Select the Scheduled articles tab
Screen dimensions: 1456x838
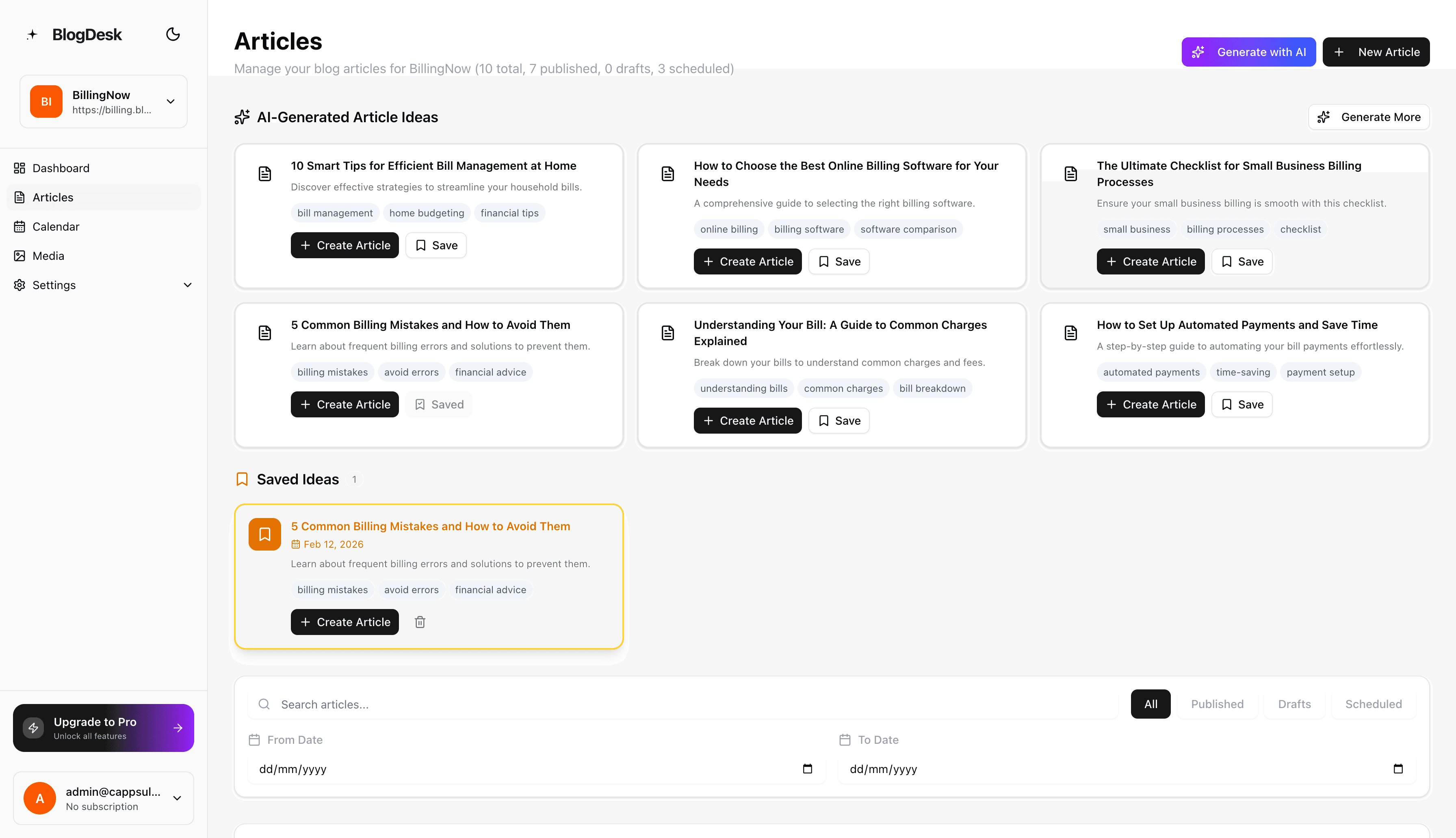[1373, 704]
